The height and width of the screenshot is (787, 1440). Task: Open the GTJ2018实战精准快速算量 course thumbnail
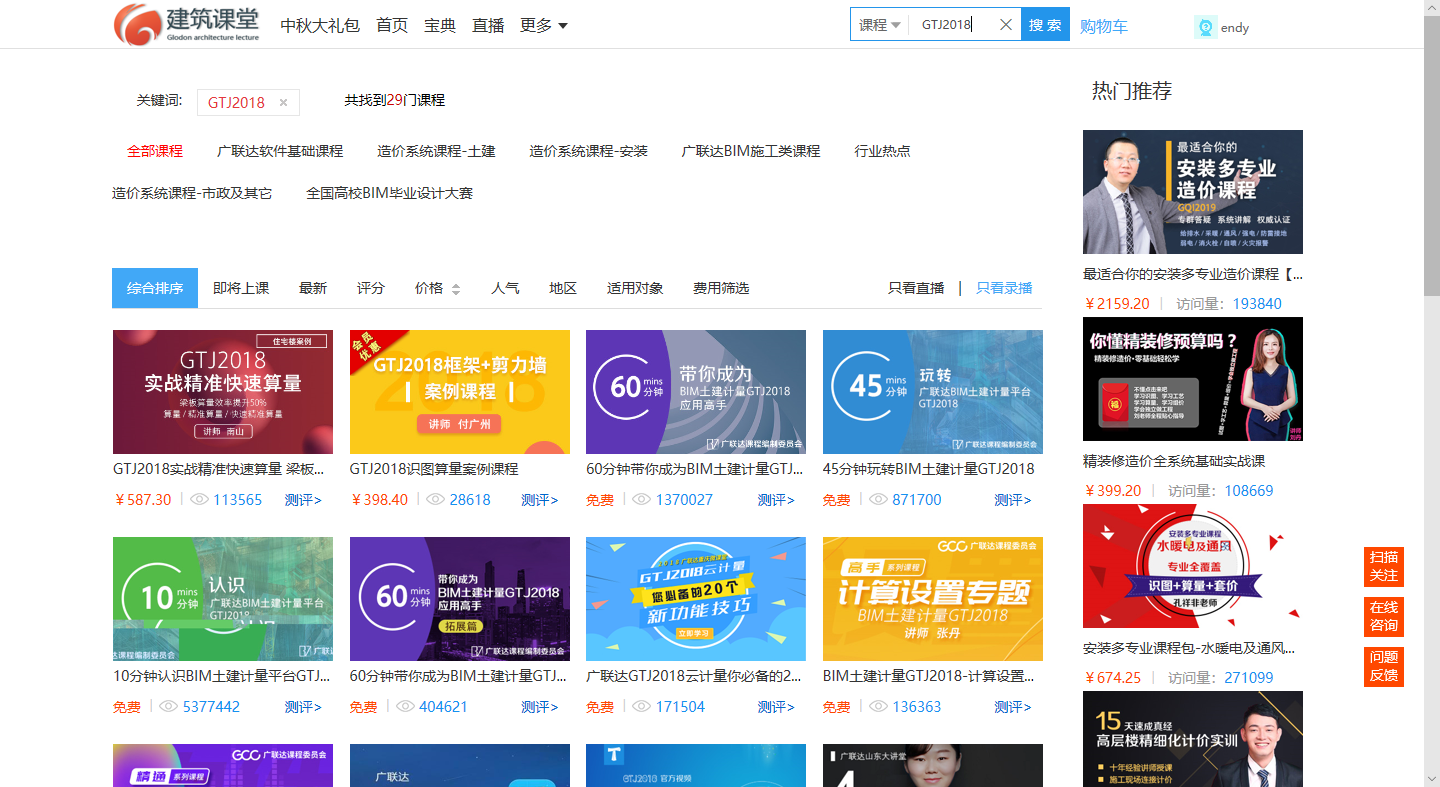pyautogui.click(x=223, y=392)
